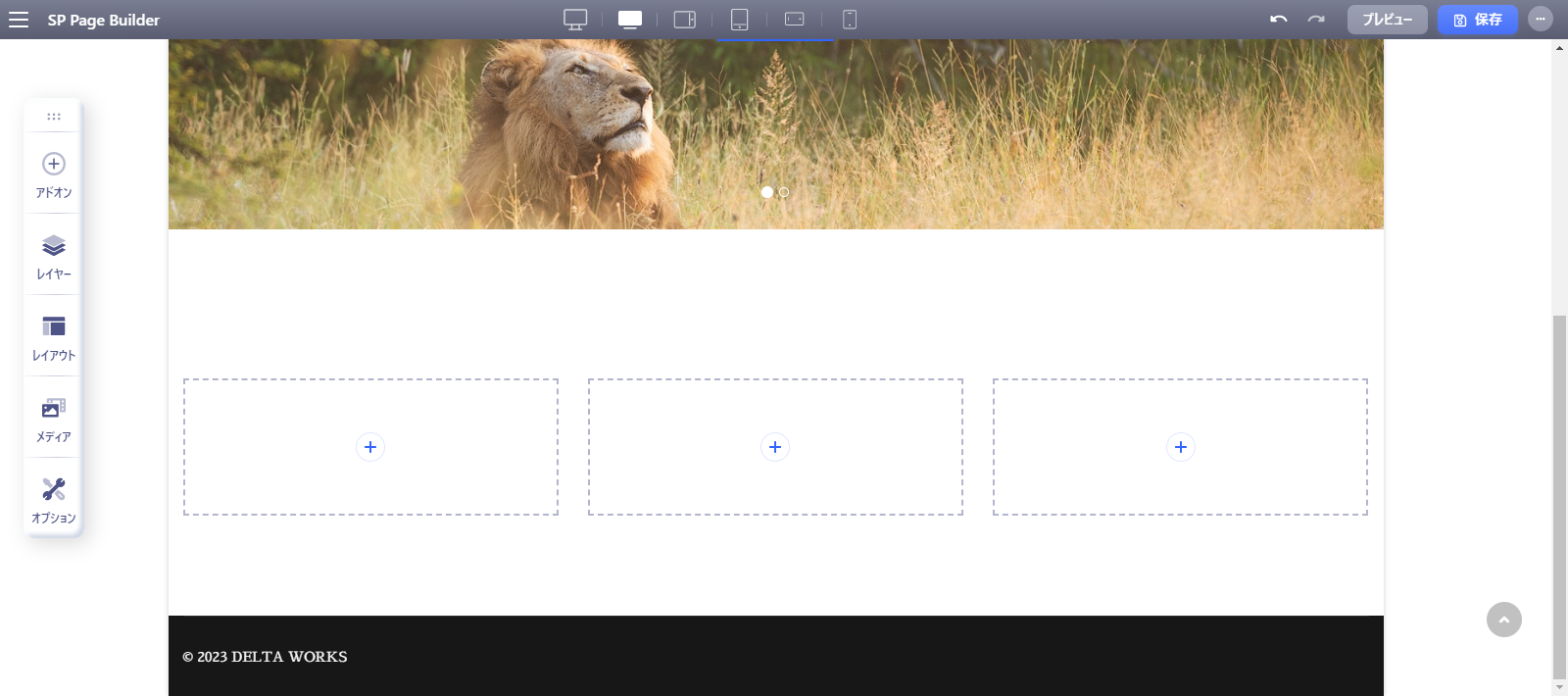Switch to portrait mobile phone view
The height and width of the screenshot is (696, 1568).
(850, 20)
